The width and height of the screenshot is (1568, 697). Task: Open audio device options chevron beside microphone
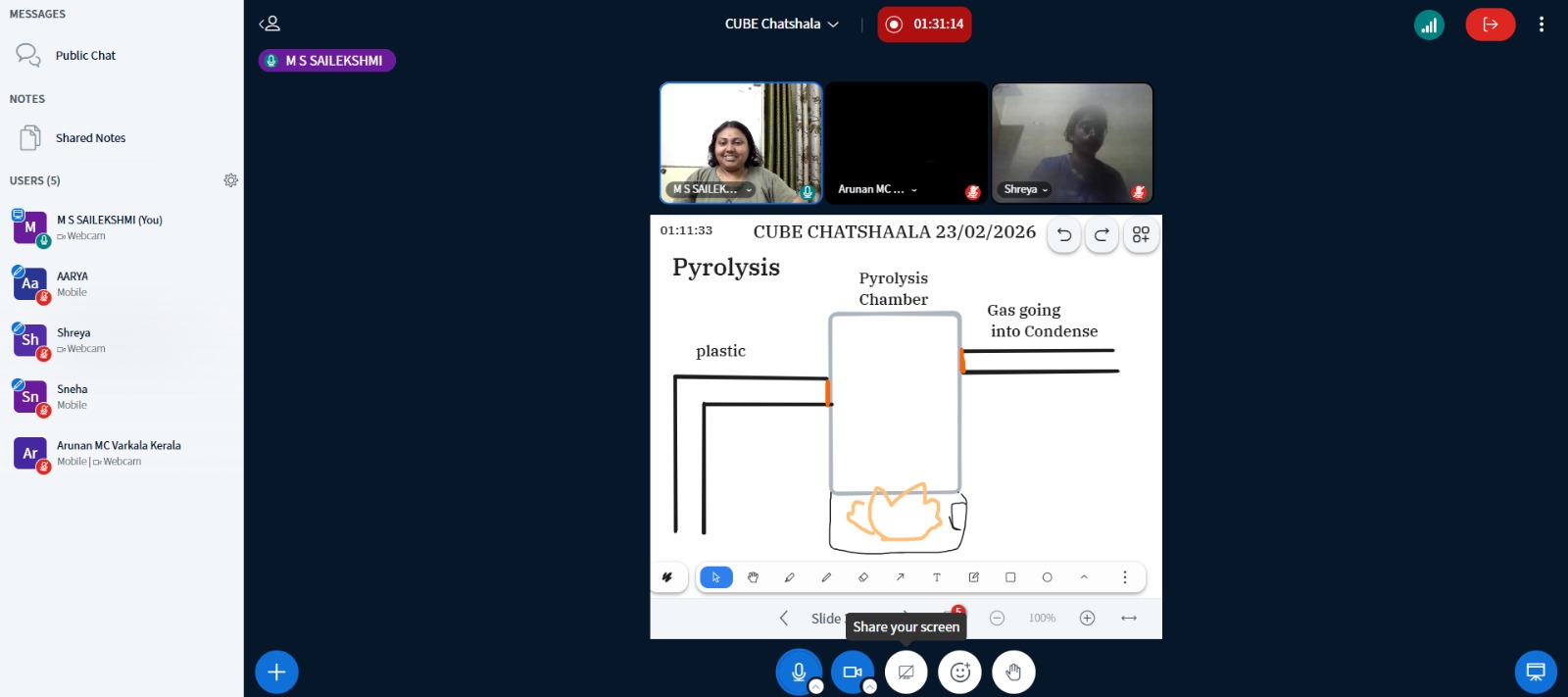pos(816,687)
